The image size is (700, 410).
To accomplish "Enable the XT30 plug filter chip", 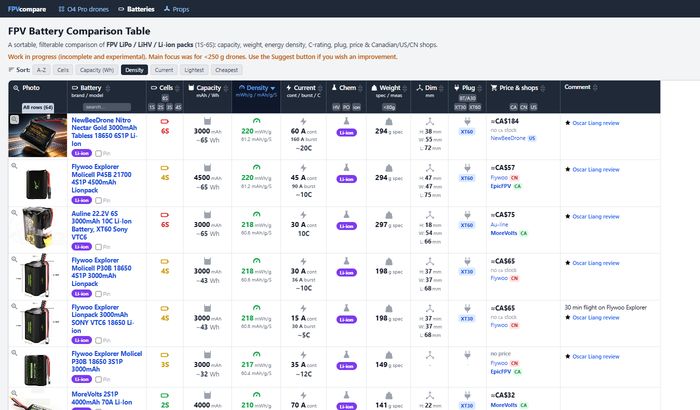I will pos(460,107).
